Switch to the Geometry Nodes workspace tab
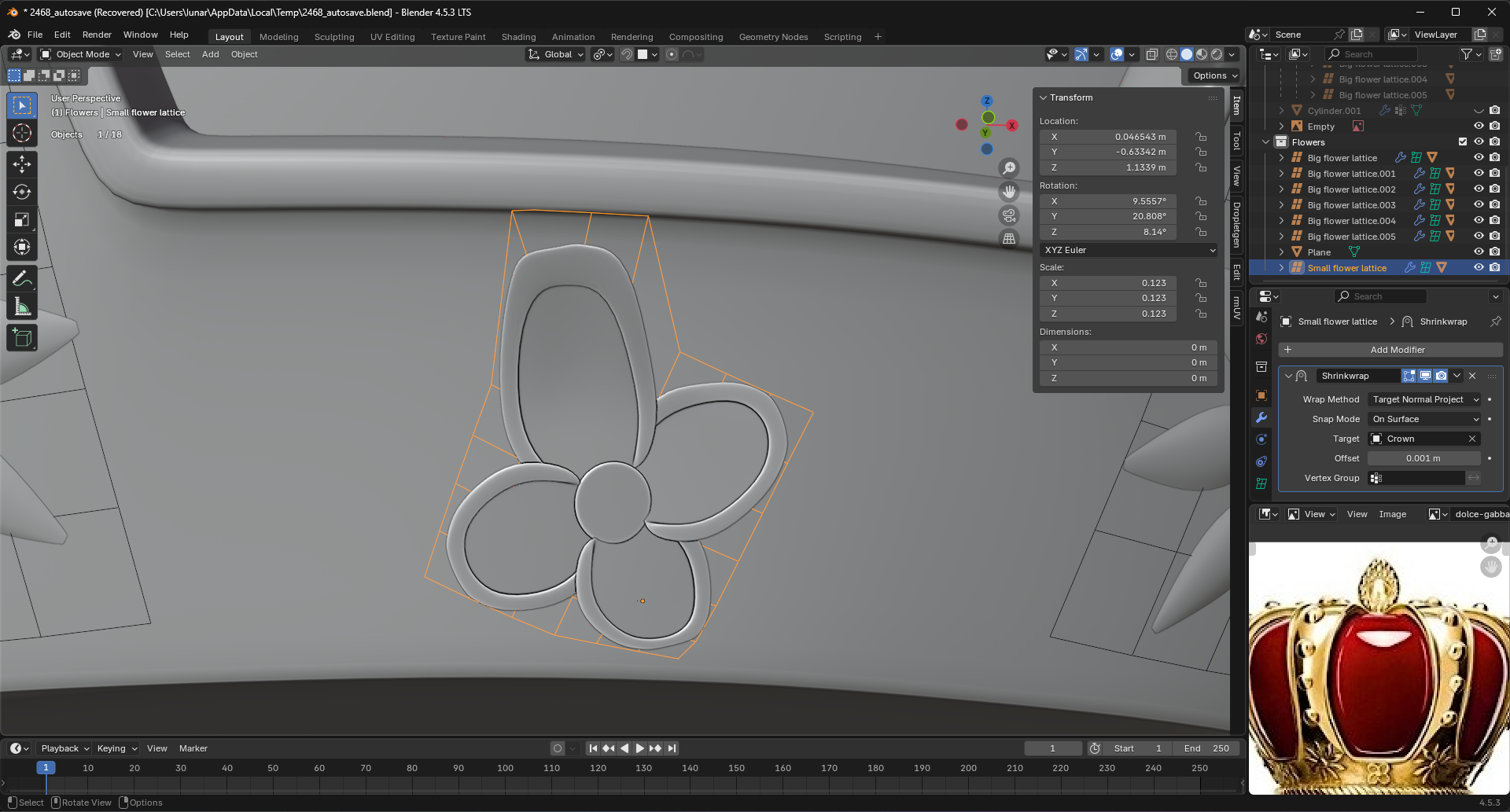 [x=773, y=37]
